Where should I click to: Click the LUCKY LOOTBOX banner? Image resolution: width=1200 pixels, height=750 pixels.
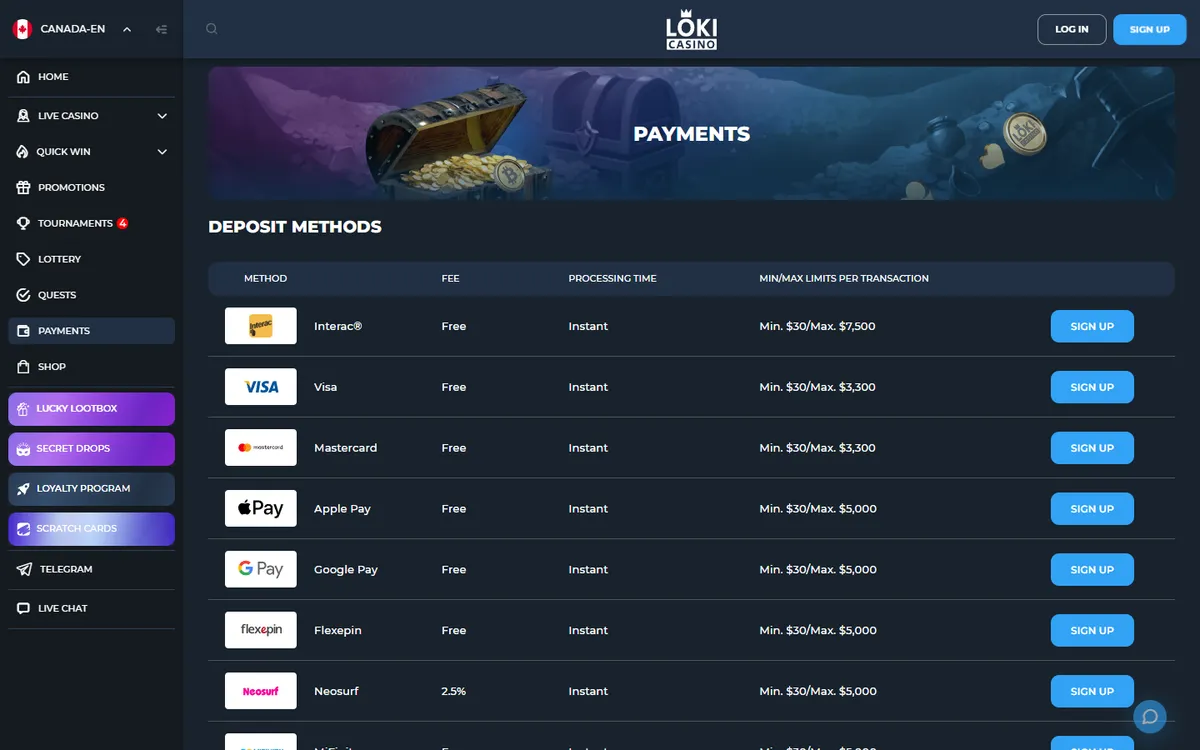point(91,409)
